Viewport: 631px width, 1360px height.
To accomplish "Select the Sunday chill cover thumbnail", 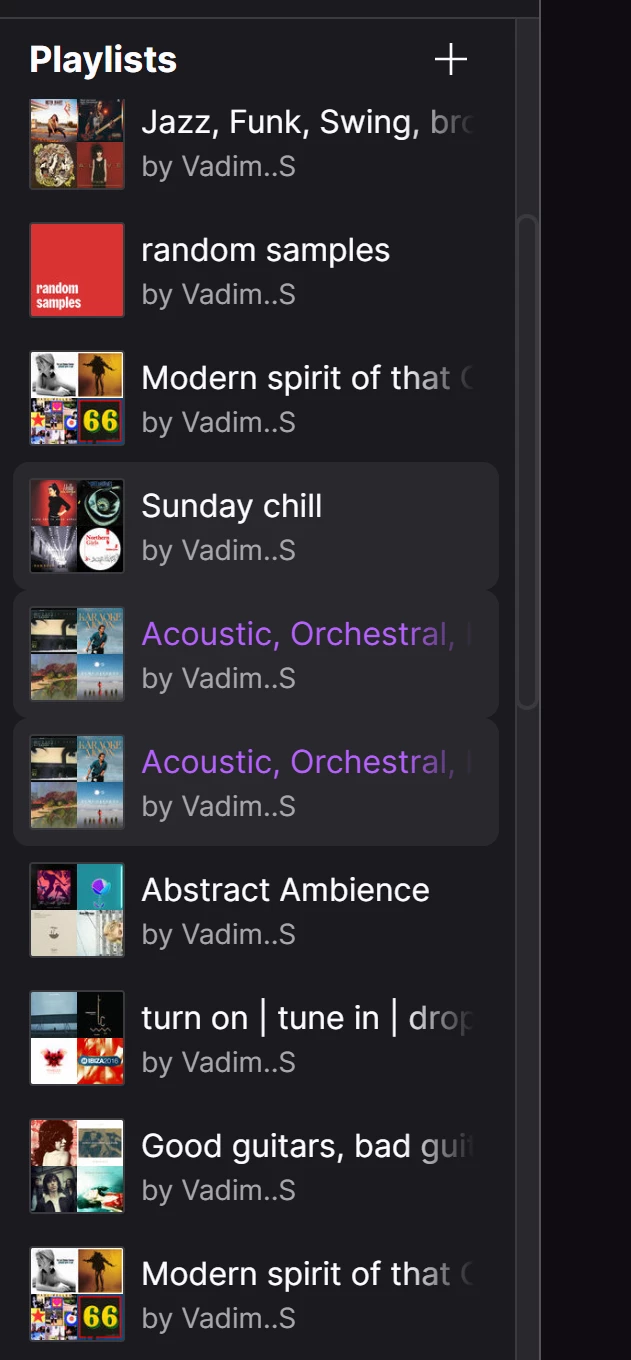I will pyautogui.click(x=77, y=526).
